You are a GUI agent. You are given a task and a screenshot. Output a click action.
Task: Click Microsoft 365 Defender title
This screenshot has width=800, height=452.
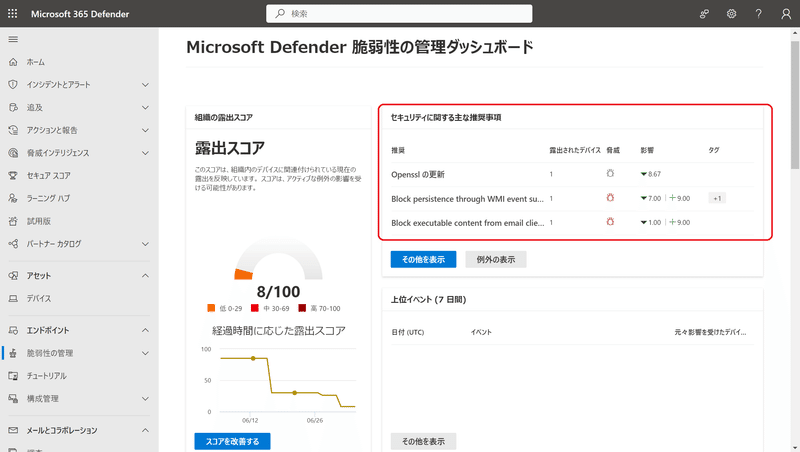(x=80, y=14)
